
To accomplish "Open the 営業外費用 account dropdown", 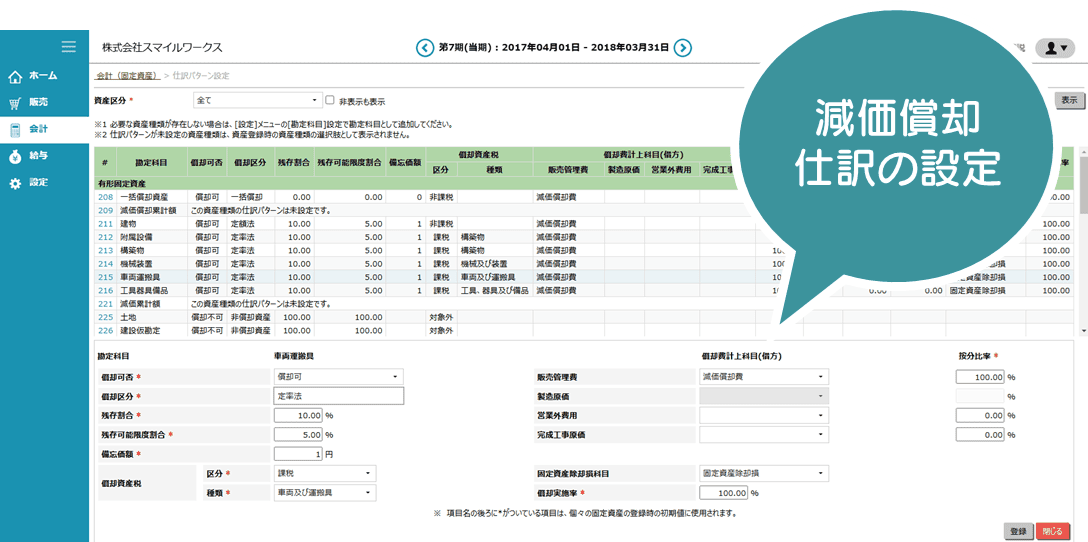I will [x=764, y=415].
